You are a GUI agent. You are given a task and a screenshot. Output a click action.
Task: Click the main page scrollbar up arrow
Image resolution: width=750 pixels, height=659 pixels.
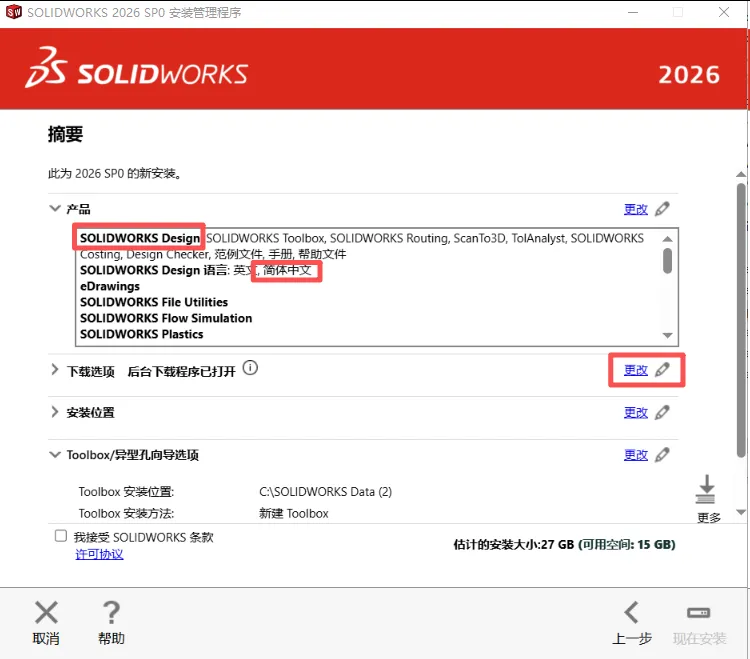741,174
